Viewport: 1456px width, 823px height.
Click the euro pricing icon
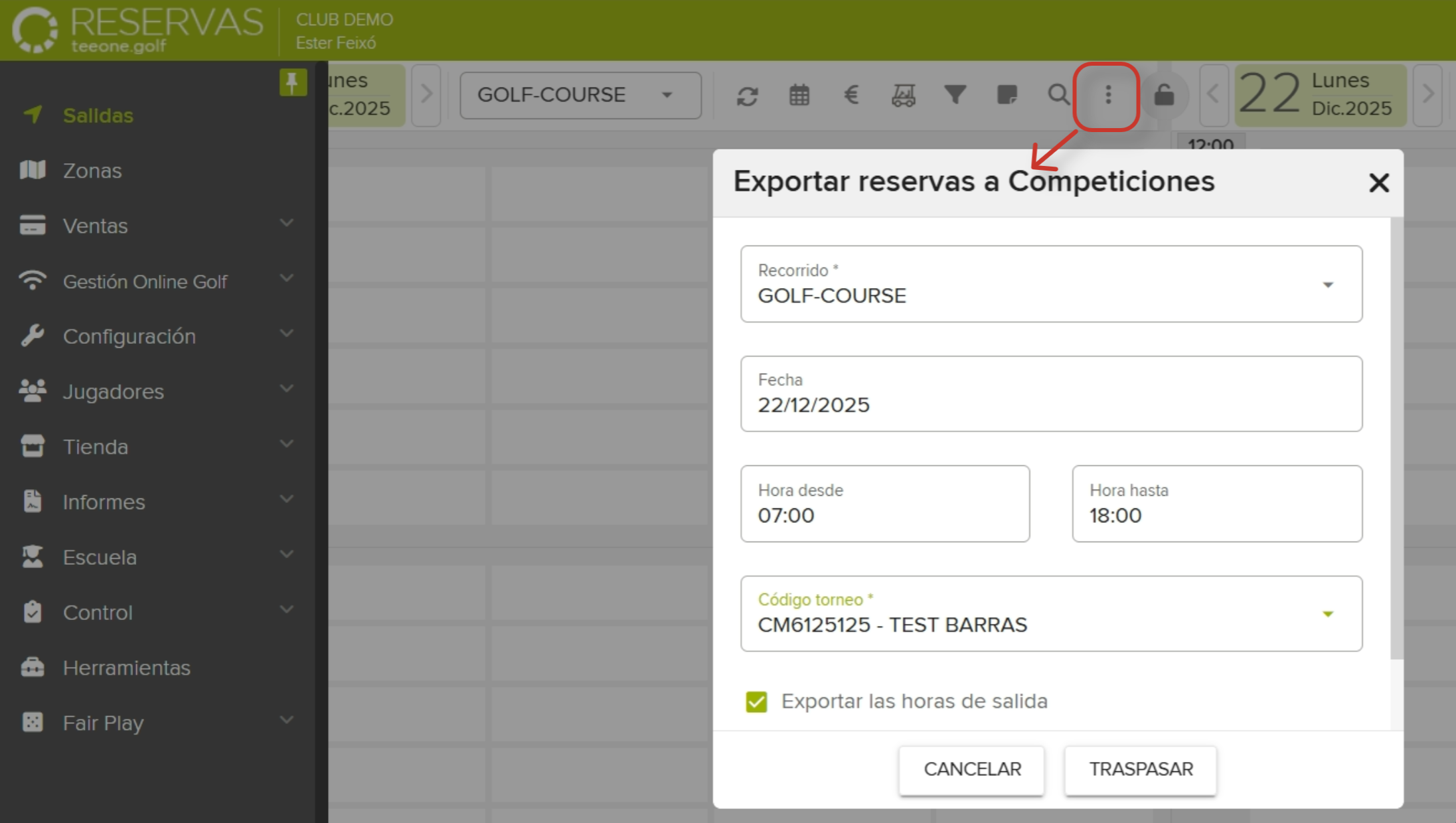[x=851, y=95]
